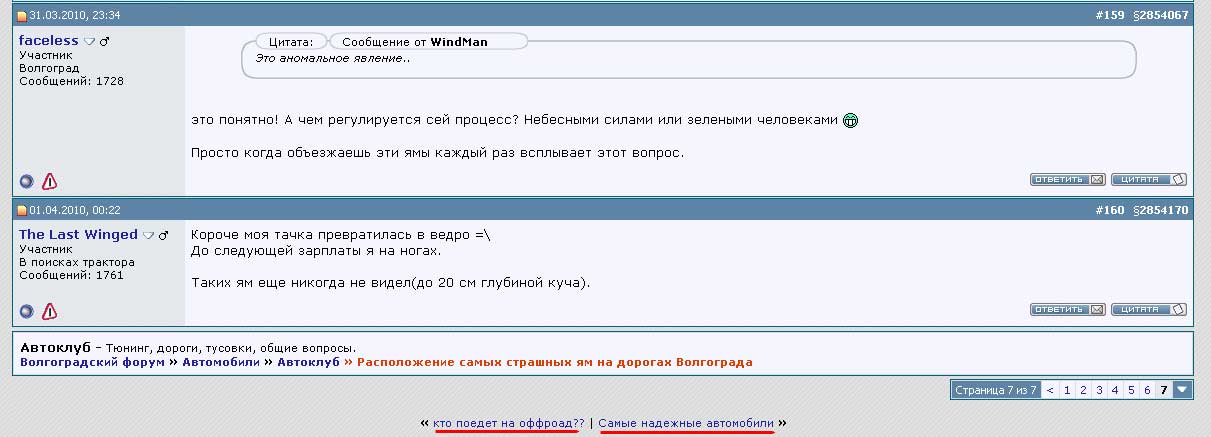Go to page 6 of thread

pos(1147,390)
